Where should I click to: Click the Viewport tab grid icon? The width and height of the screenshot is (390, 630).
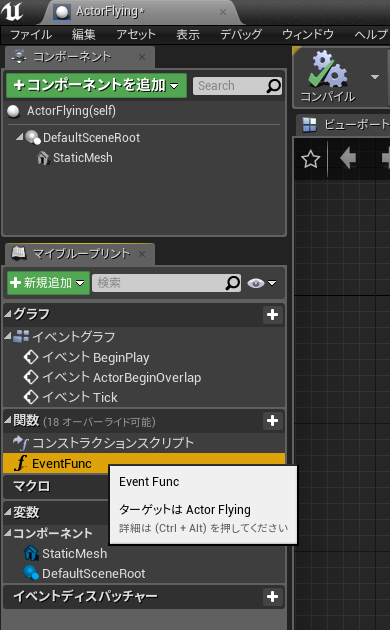click(309, 125)
